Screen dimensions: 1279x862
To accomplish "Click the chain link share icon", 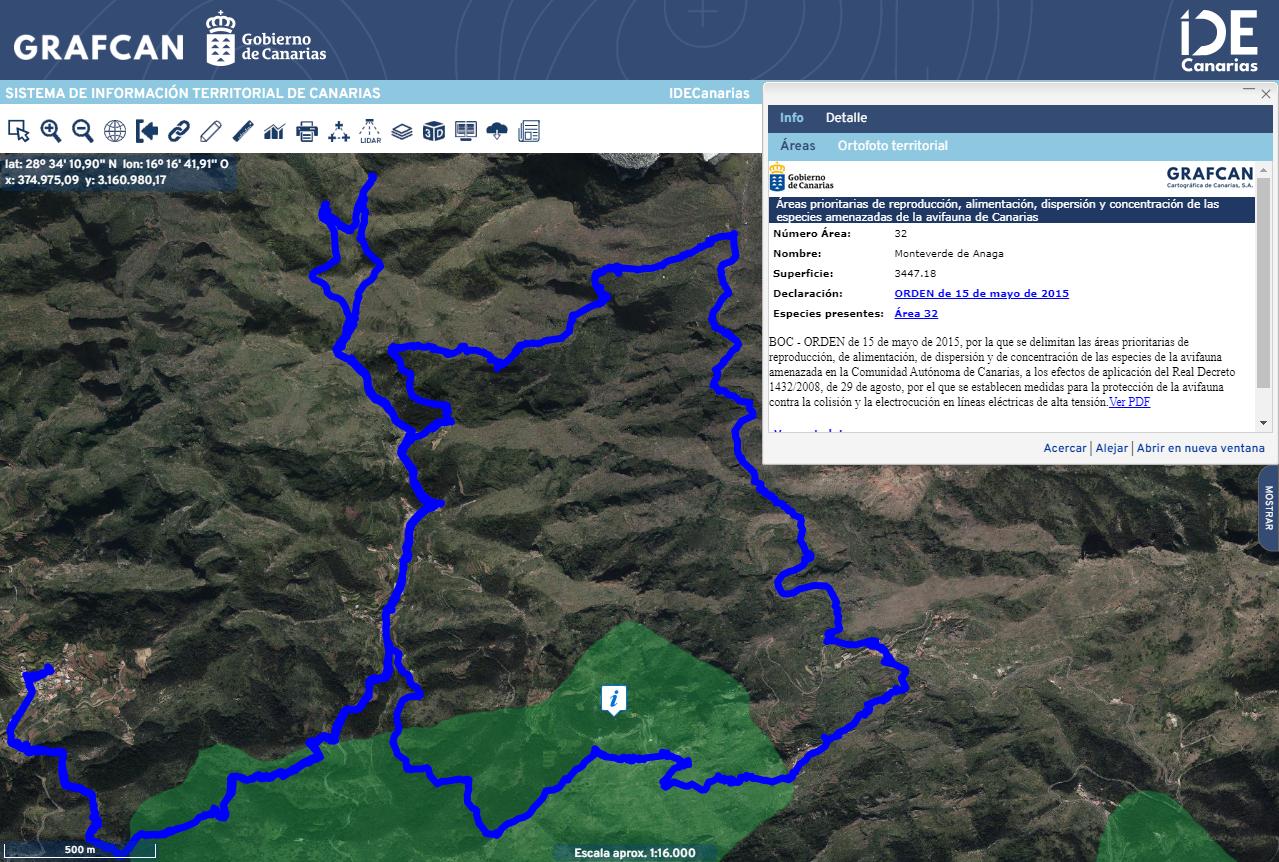I will coord(179,131).
